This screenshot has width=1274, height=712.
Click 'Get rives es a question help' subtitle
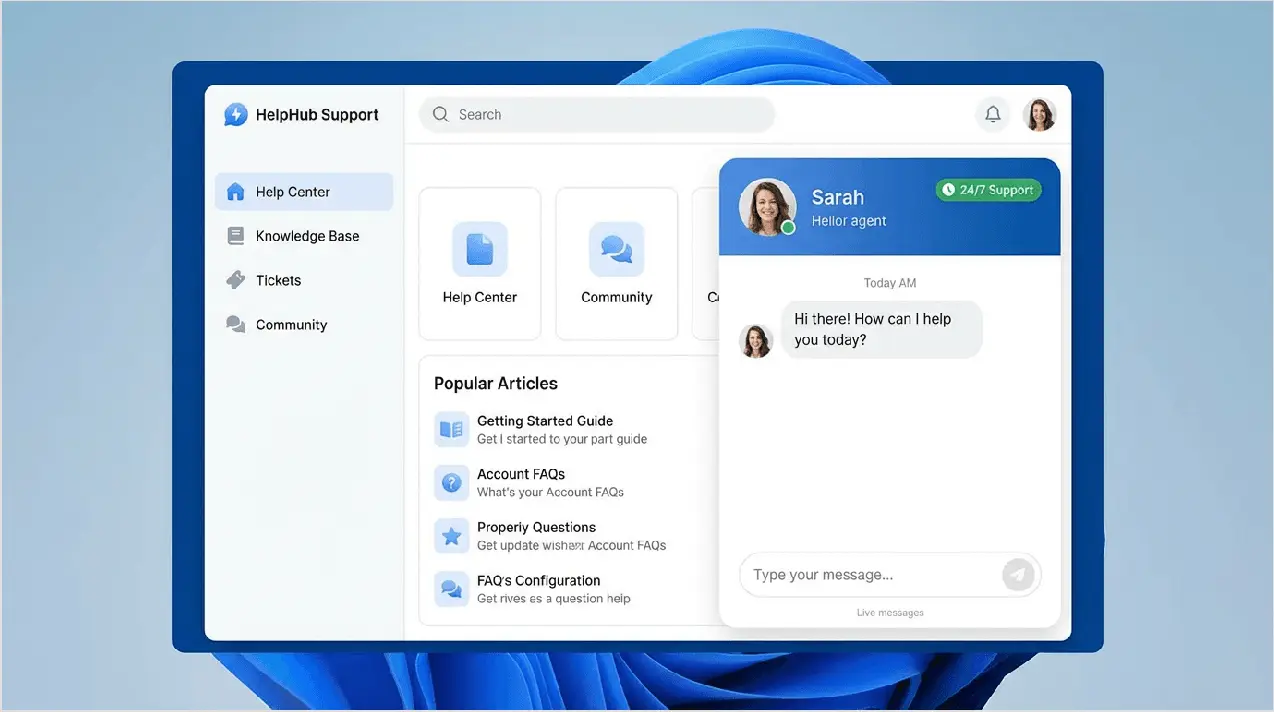(554, 599)
